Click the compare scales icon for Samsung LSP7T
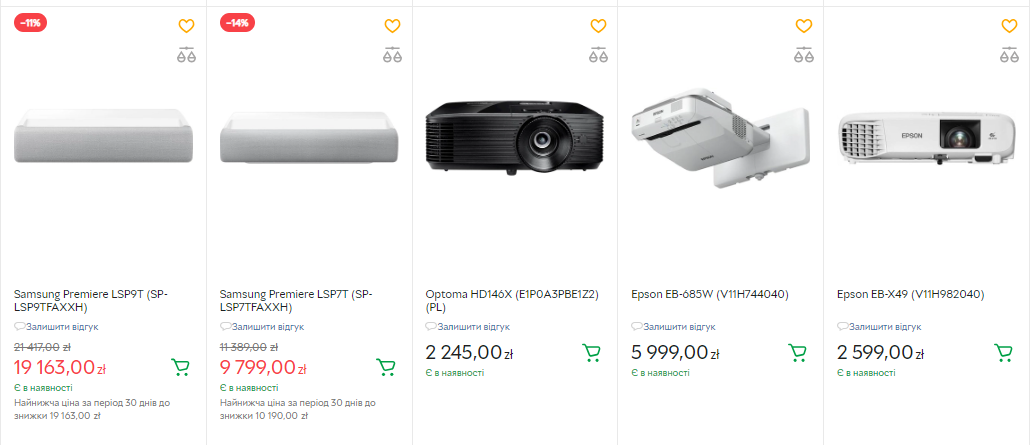The height and width of the screenshot is (445, 1033). point(392,55)
